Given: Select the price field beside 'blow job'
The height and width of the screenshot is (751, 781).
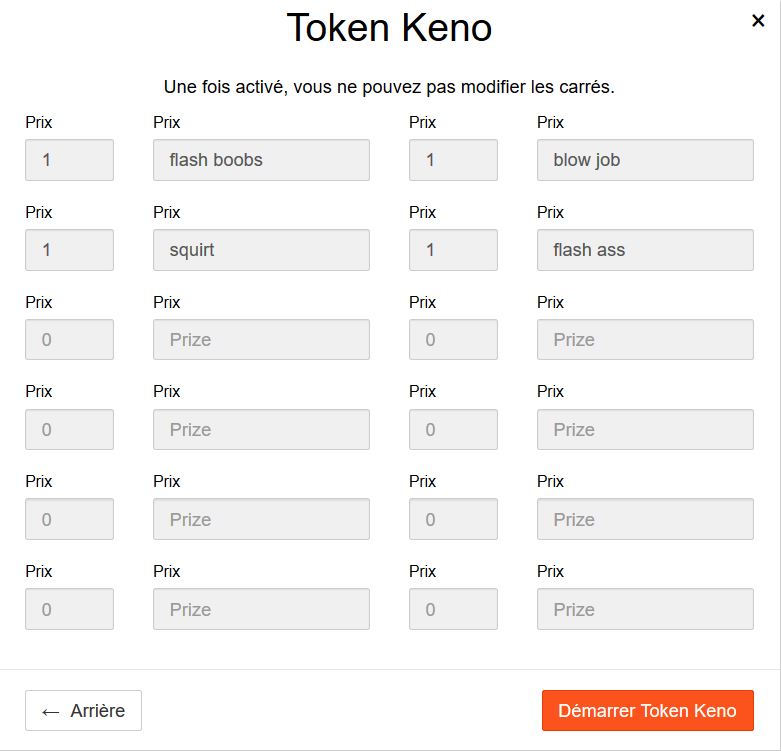Looking at the screenshot, I should click(x=453, y=160).
